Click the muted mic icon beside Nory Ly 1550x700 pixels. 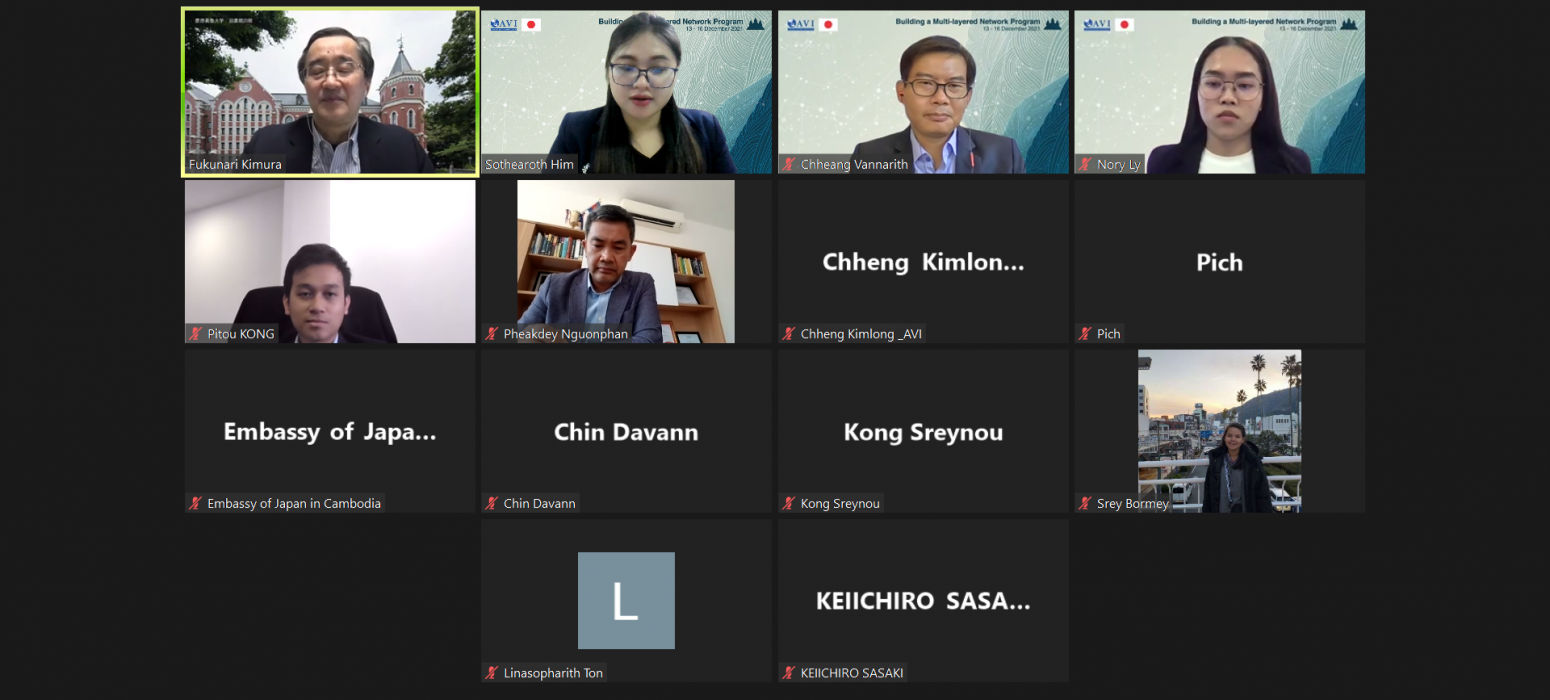[x=1086, y=164]
